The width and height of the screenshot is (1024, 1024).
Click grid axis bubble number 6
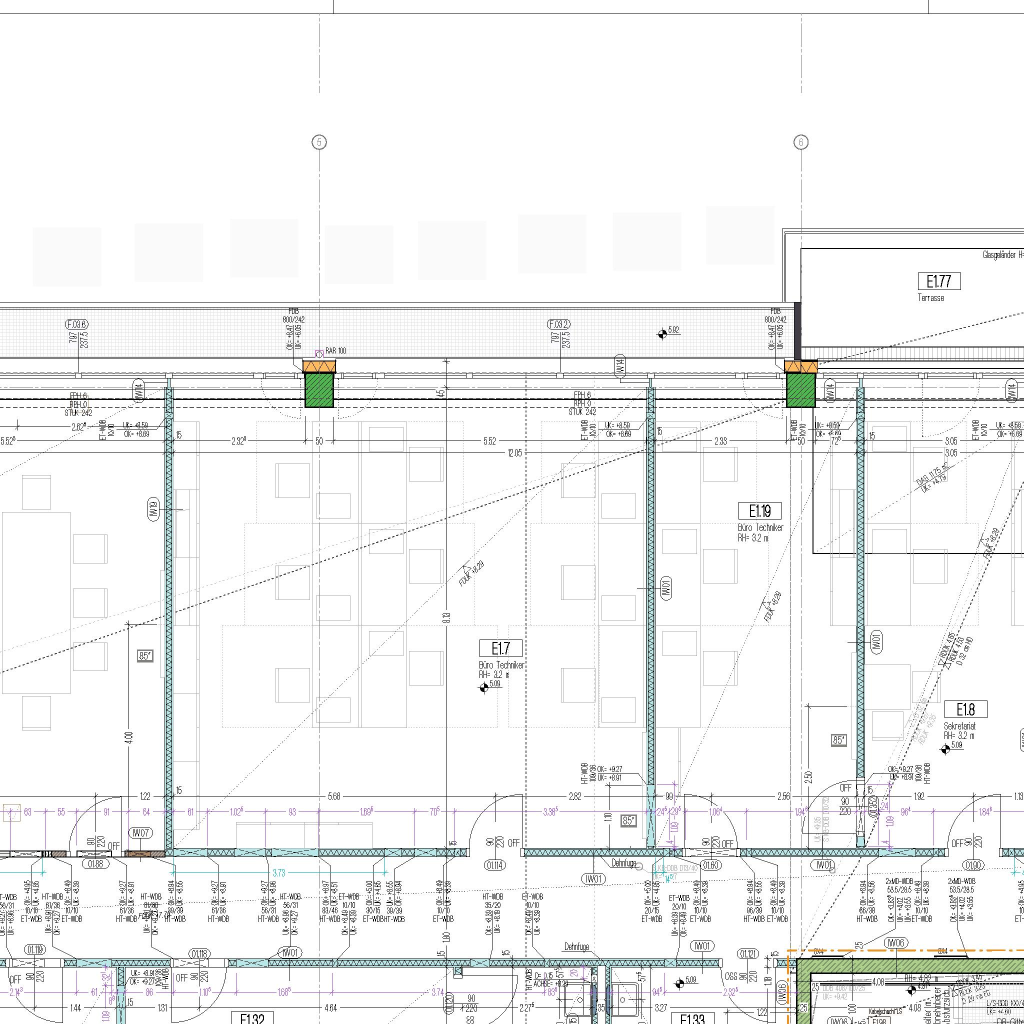pos(801,142)
